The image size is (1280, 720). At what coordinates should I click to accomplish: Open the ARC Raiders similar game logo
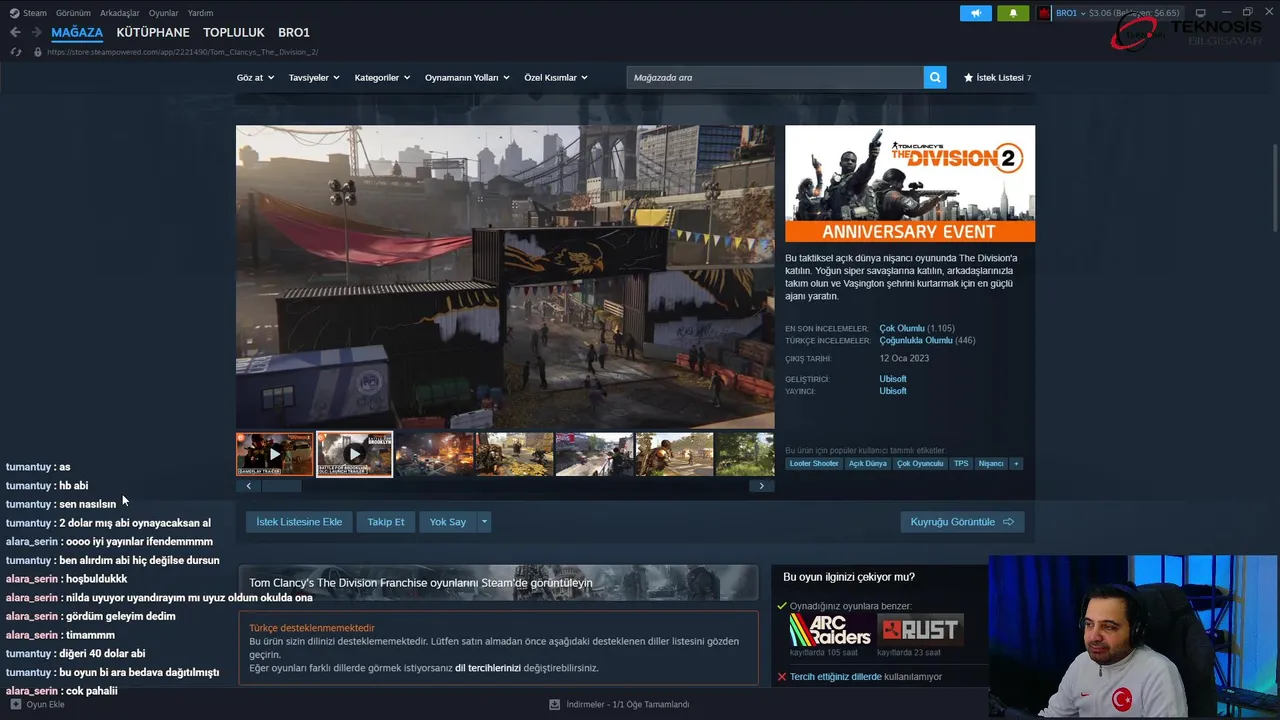tap(830, 630)
